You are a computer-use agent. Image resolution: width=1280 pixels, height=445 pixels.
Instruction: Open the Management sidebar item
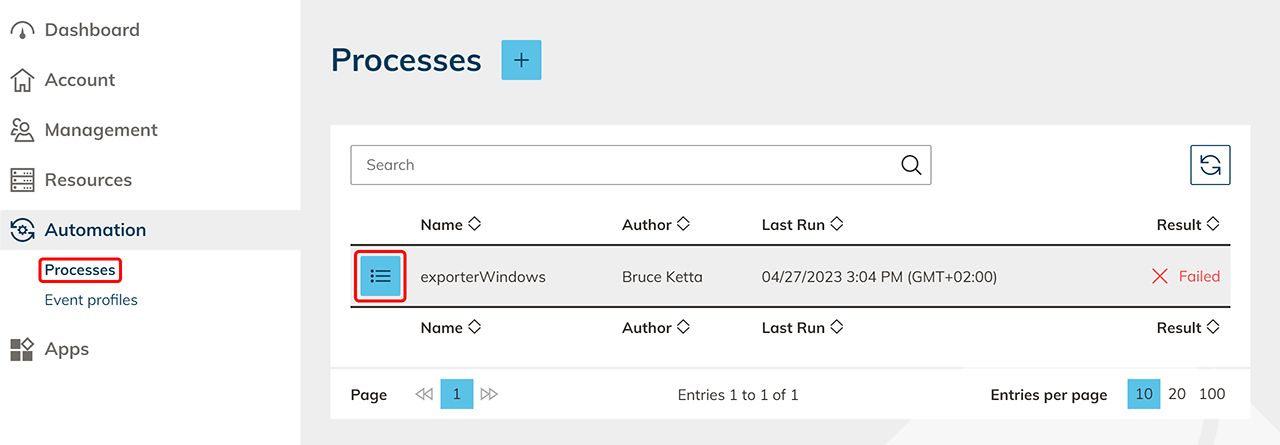point(100,130)
